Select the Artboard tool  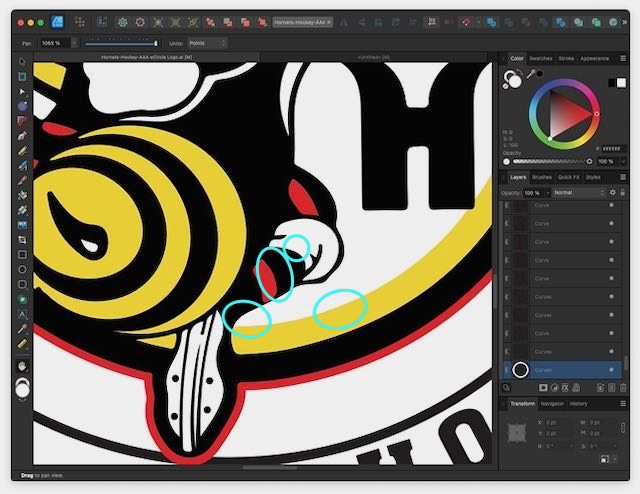22,76
